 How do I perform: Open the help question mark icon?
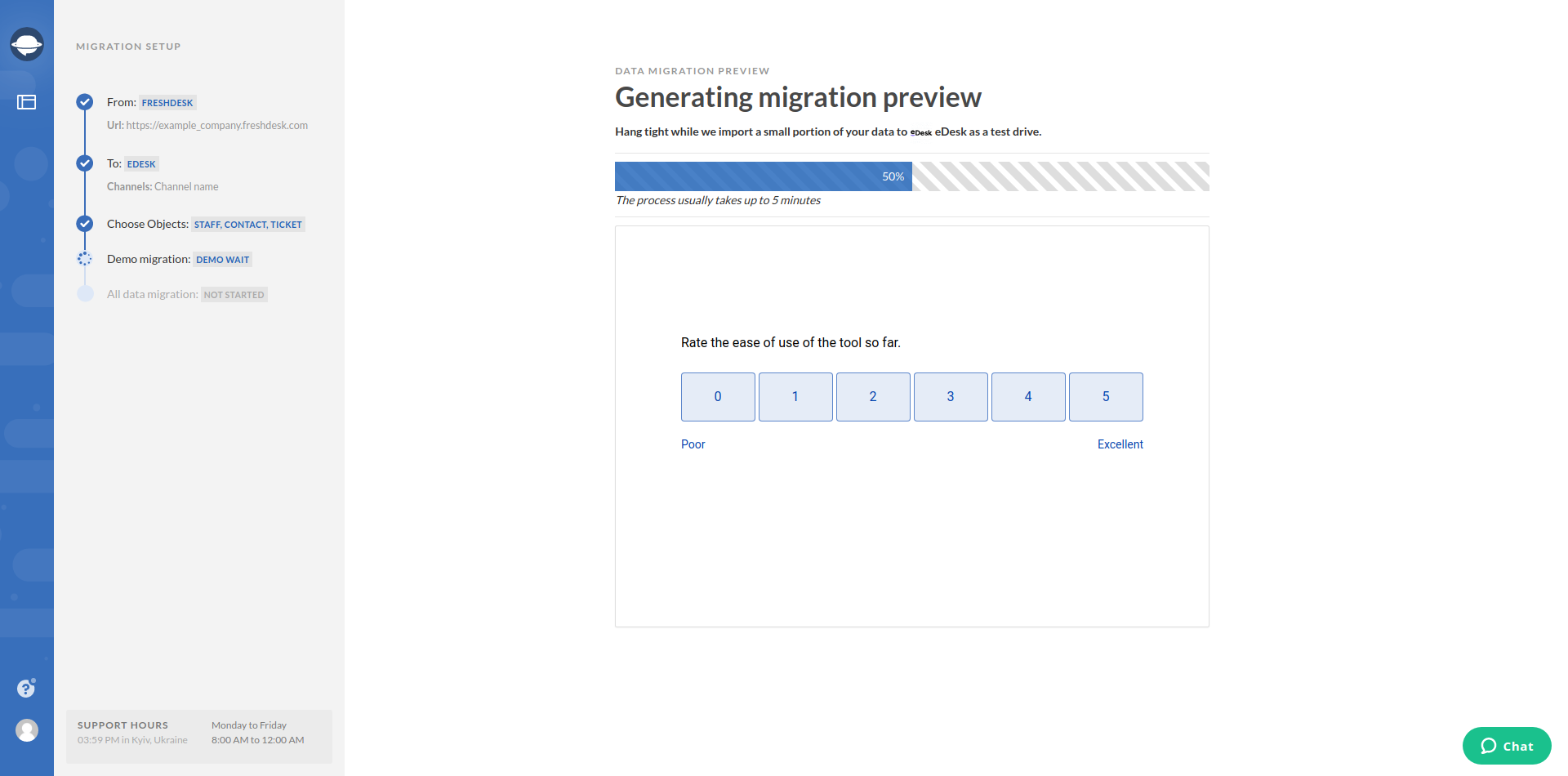pos(26,689)
